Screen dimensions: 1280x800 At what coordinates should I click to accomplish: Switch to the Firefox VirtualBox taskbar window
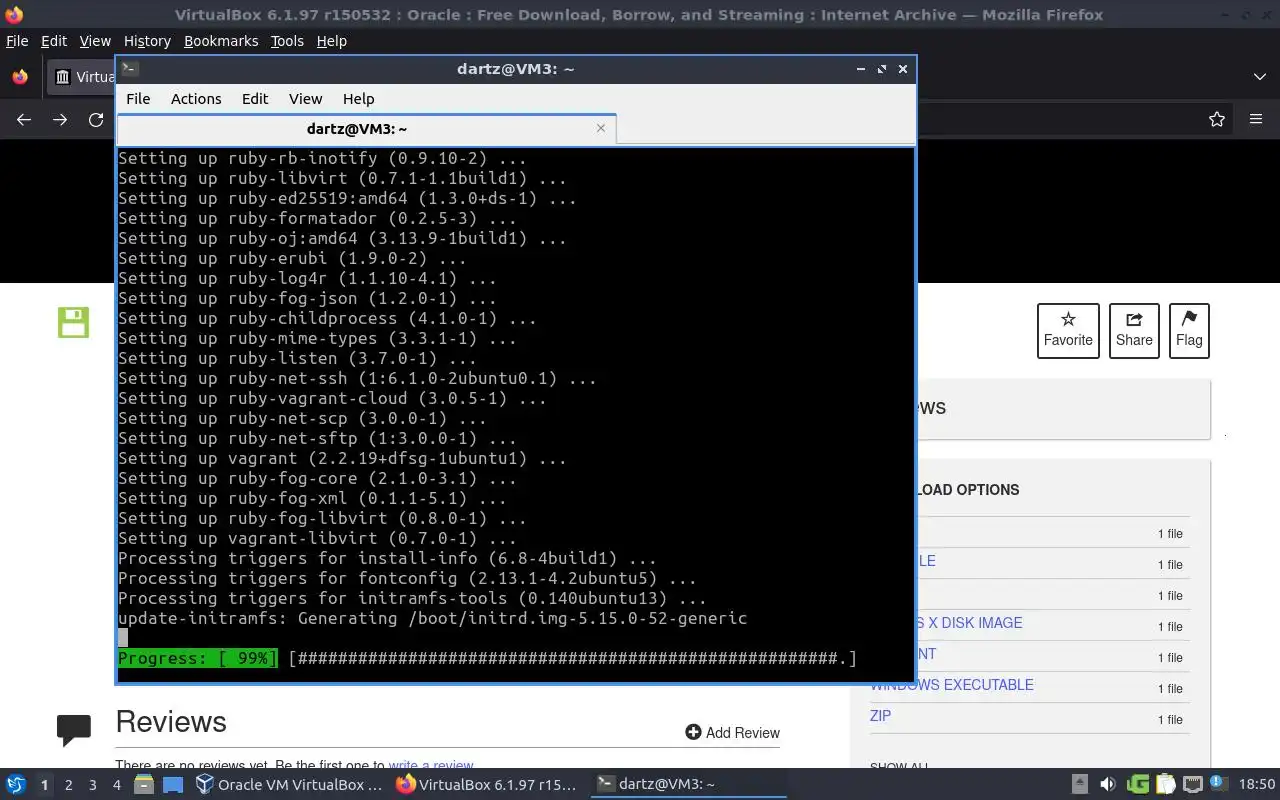[x=487, y=785]
